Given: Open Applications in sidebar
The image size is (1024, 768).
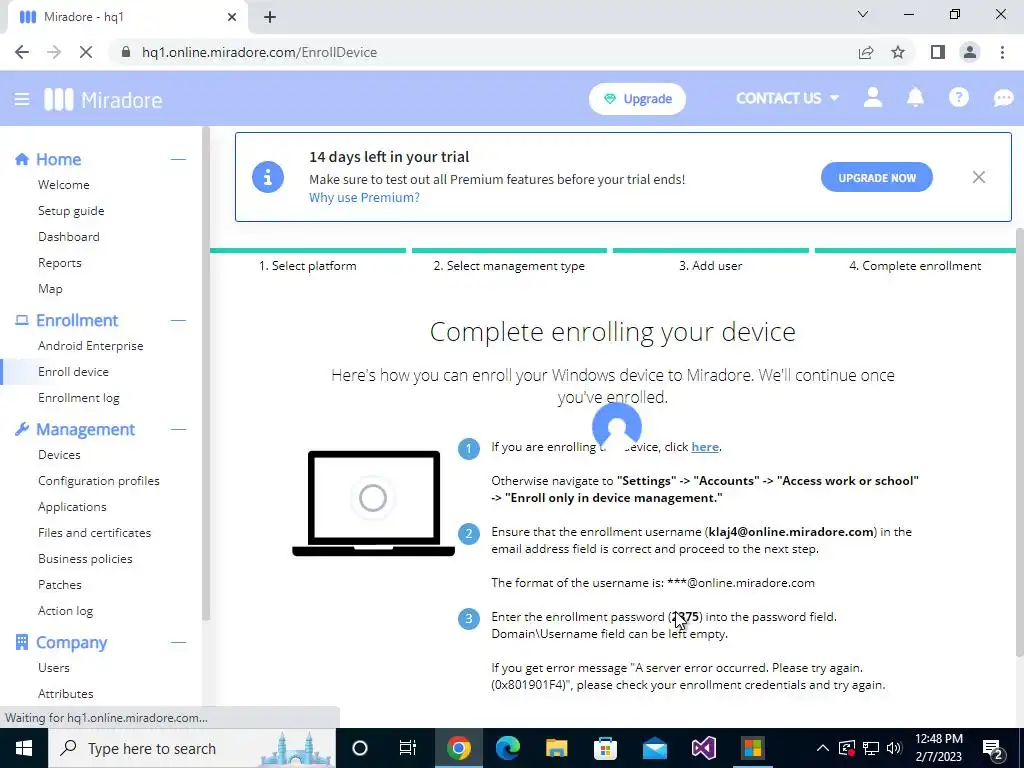Looking at the screenshot, I should pos(72,507).
